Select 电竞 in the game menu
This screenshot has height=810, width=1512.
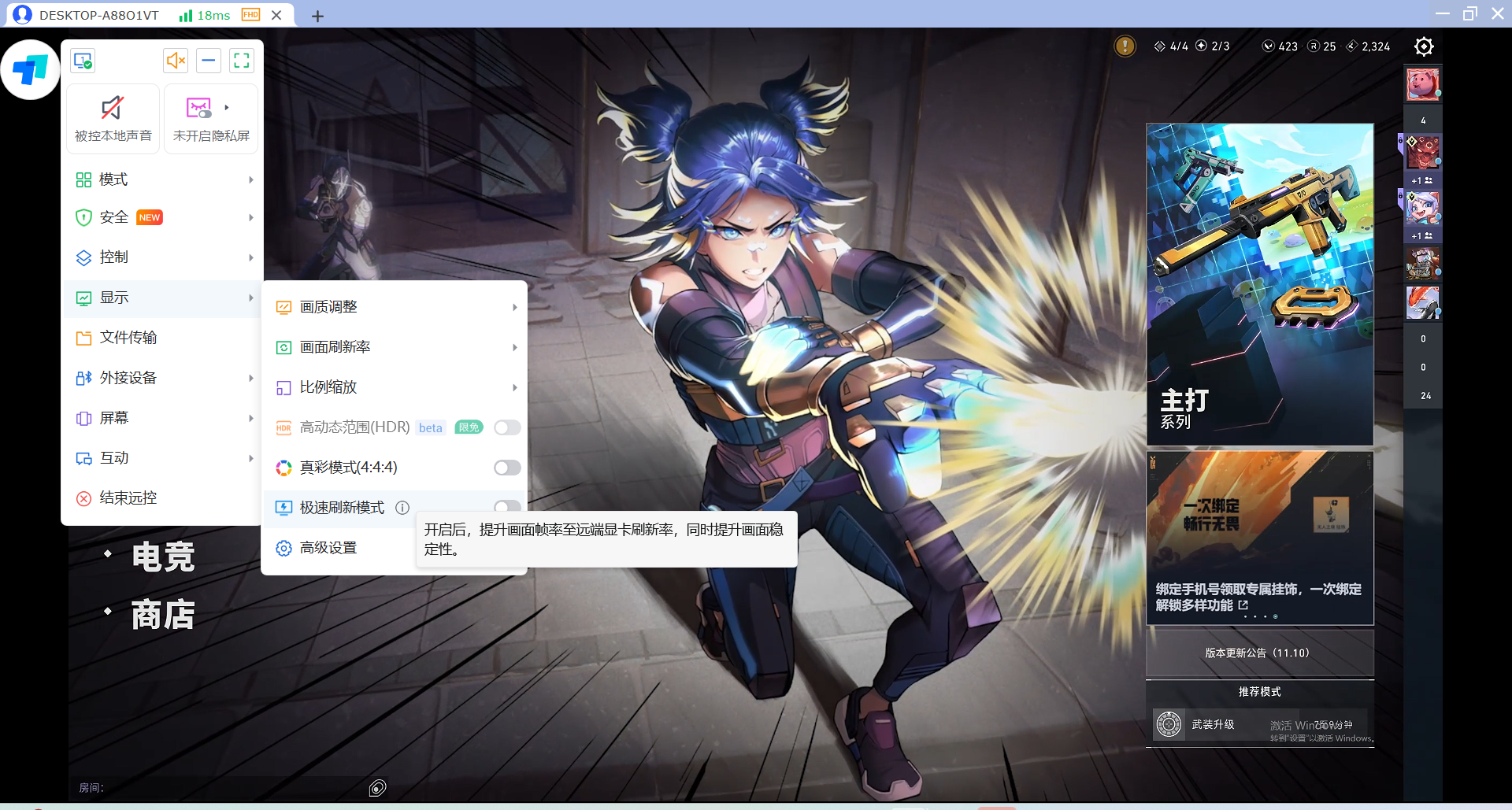pos(163,557)
